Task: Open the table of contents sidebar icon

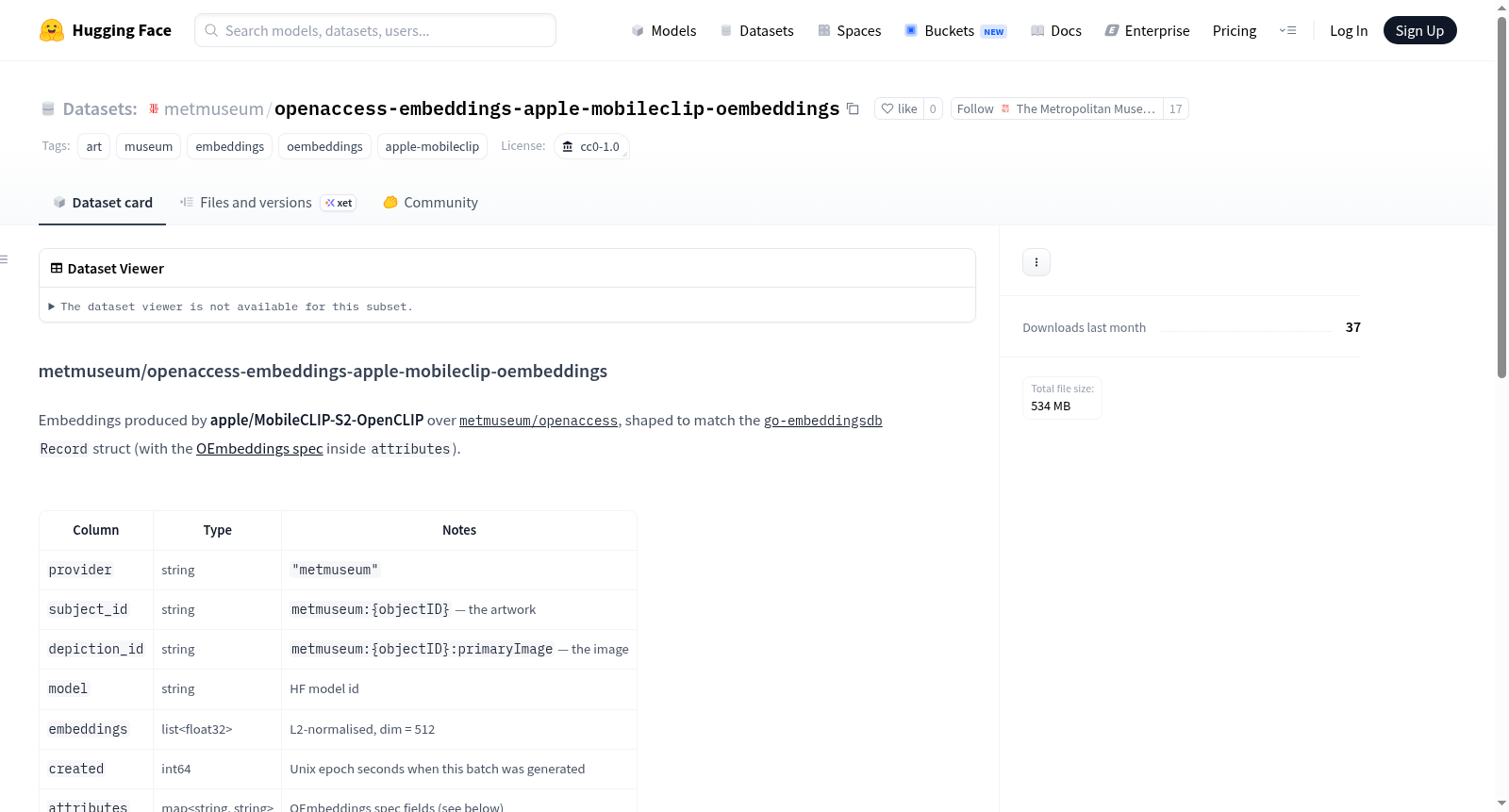Action: click(5, 259)
